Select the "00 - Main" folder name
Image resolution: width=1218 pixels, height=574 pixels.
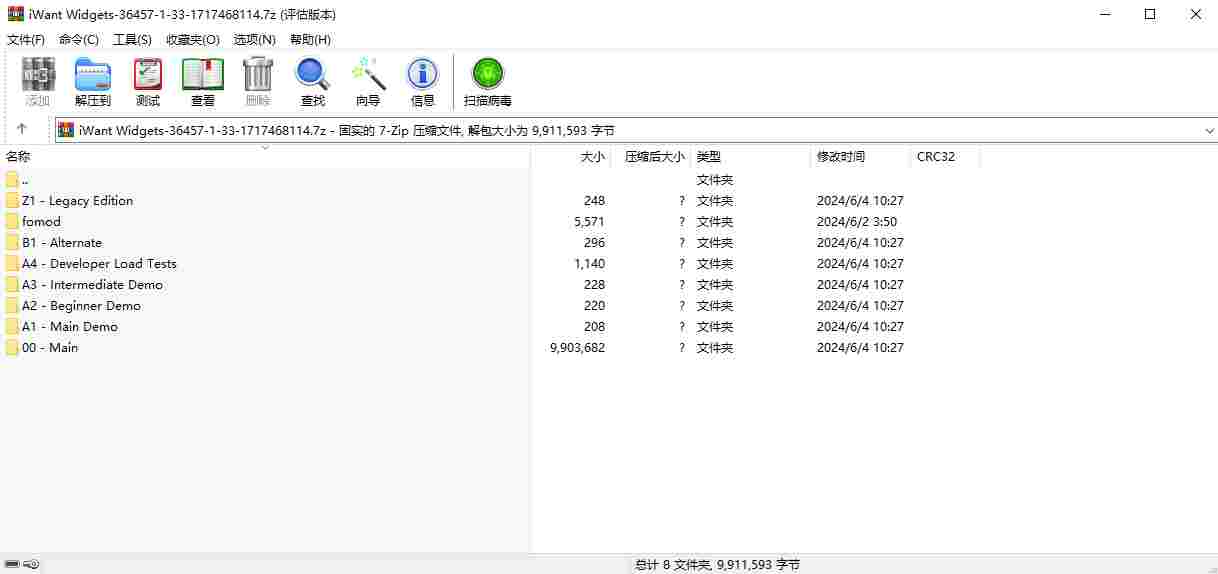pos(50,348)
